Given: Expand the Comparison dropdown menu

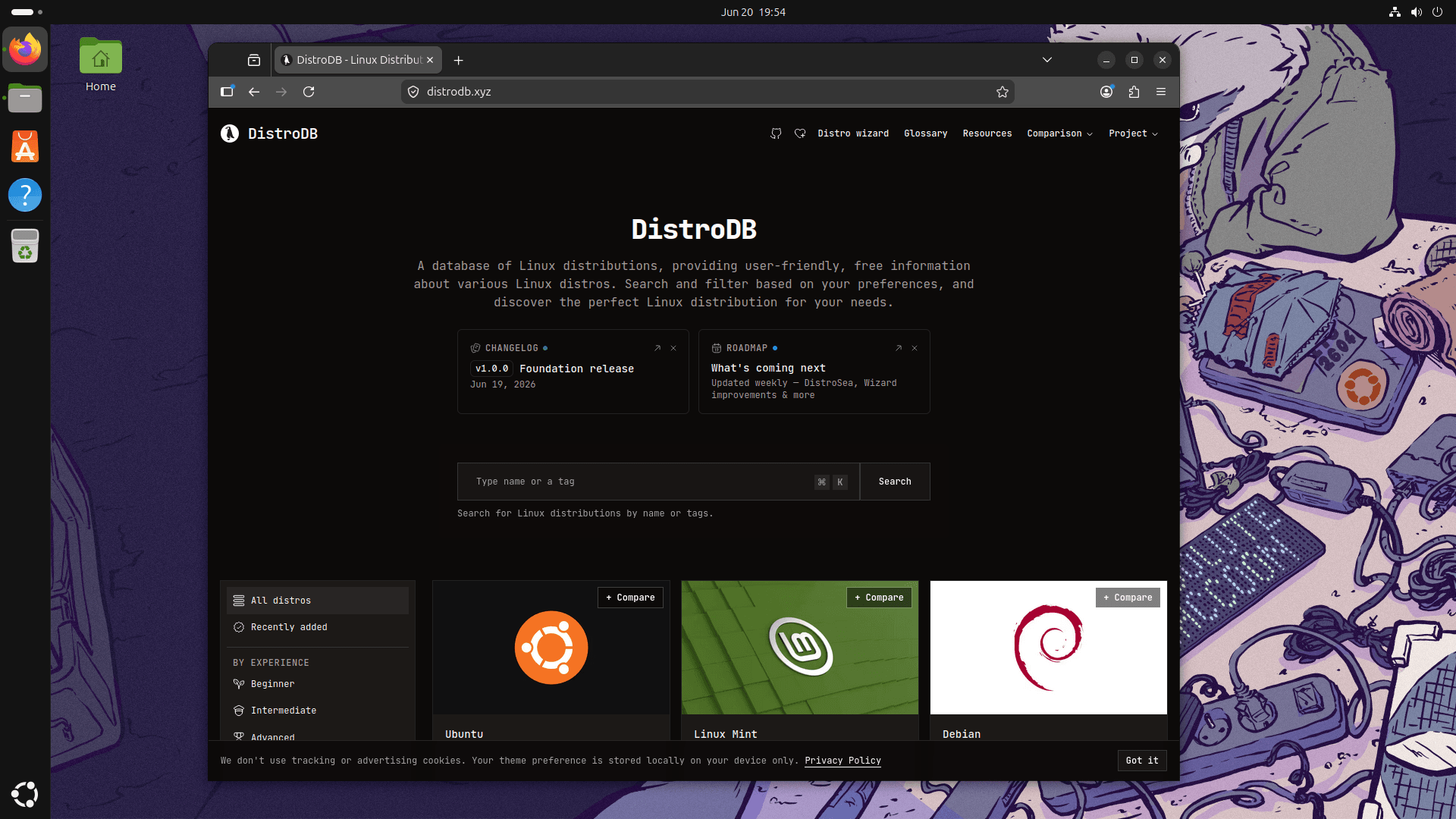Looking at the screenshot, I should (1059, 133).
